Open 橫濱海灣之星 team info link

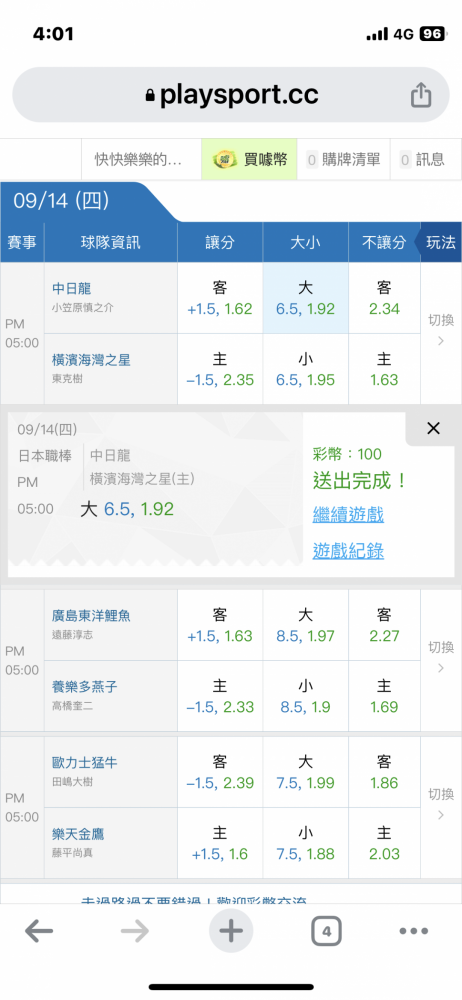point(91,360)
